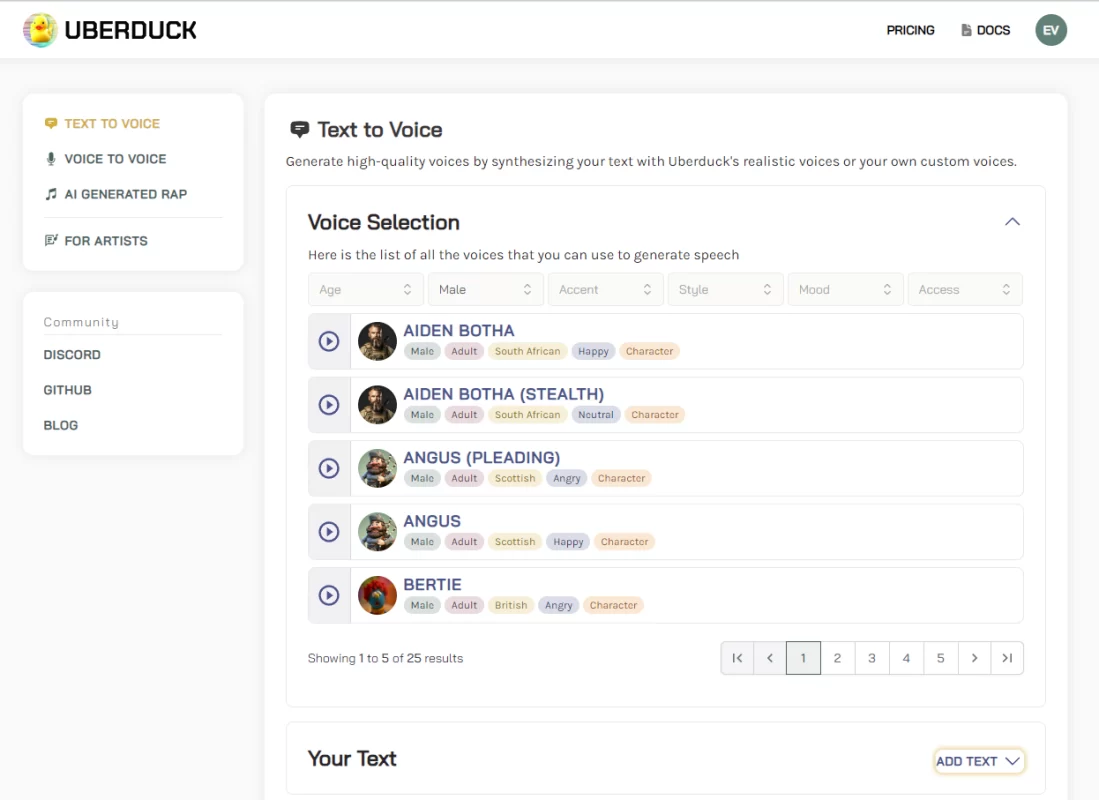Image resolution: width=1099 pixels, height=800 pixels.
Task: Go to results page 3
Action: (872, 658)
